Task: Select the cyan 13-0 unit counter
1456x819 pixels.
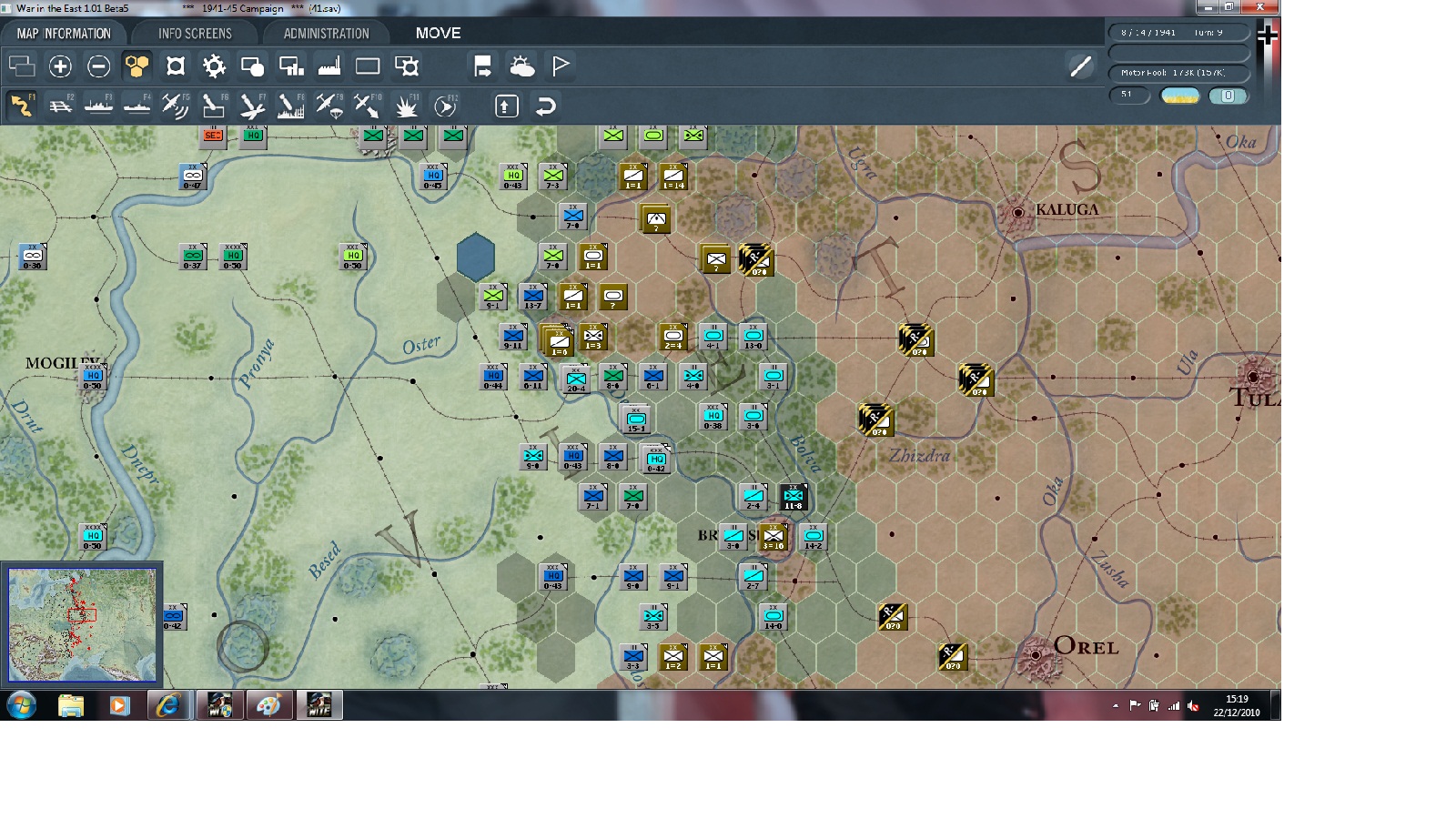Action: (x=753, y=337)
